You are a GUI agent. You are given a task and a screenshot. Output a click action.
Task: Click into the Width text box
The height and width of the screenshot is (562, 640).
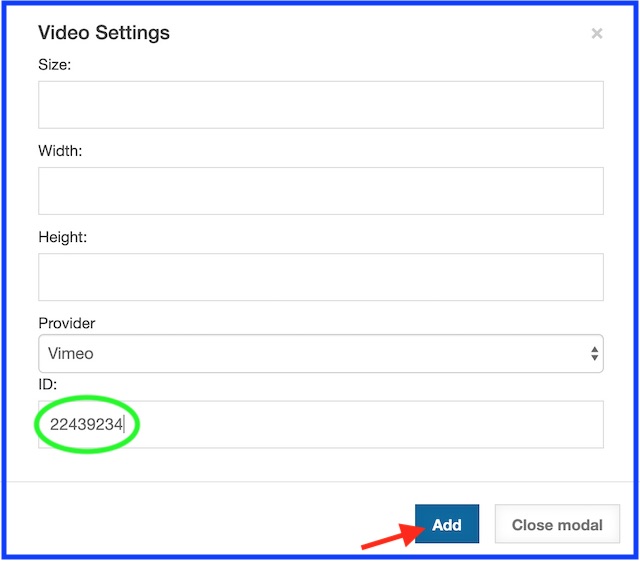320,190
